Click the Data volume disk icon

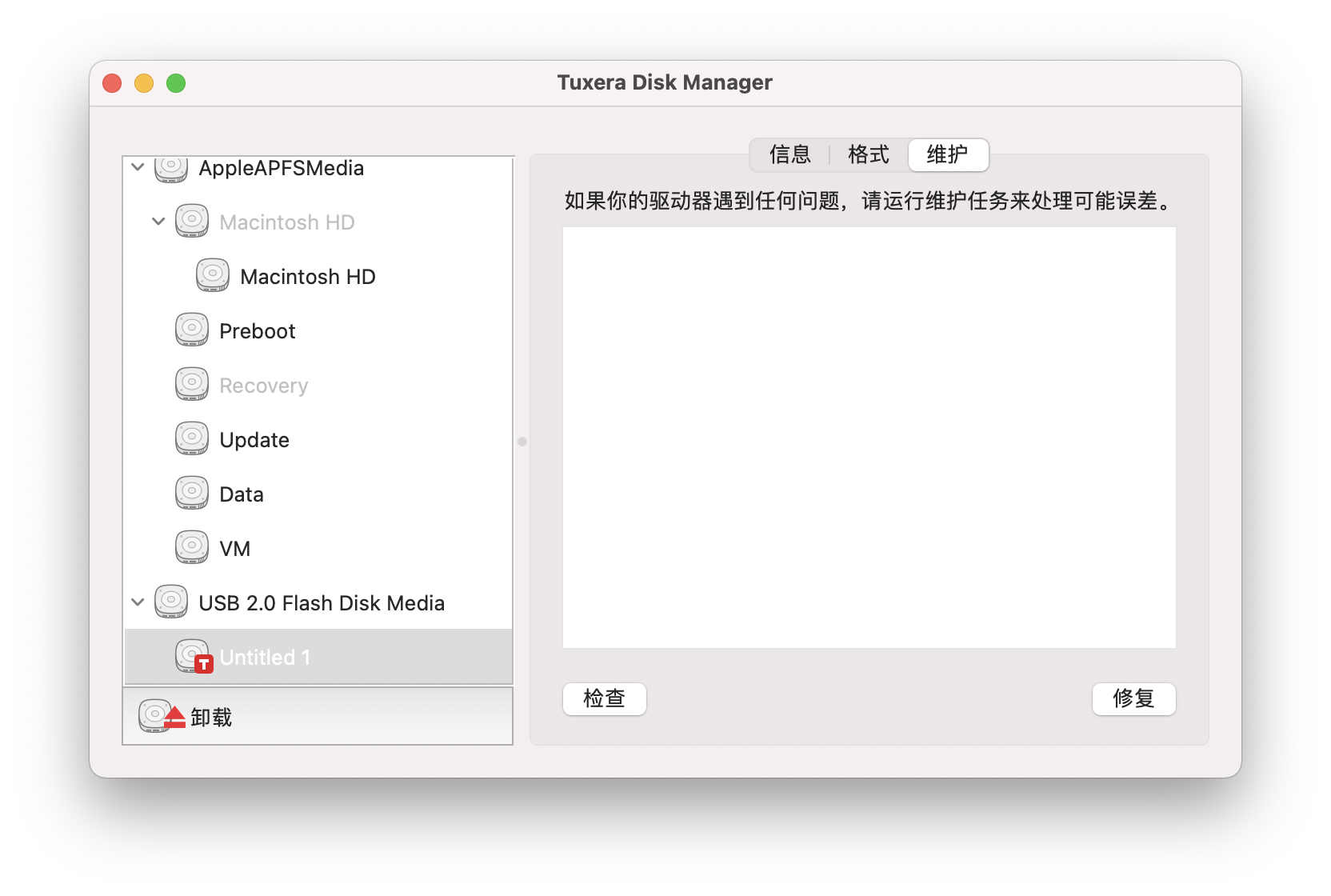[x=192, y=494]
